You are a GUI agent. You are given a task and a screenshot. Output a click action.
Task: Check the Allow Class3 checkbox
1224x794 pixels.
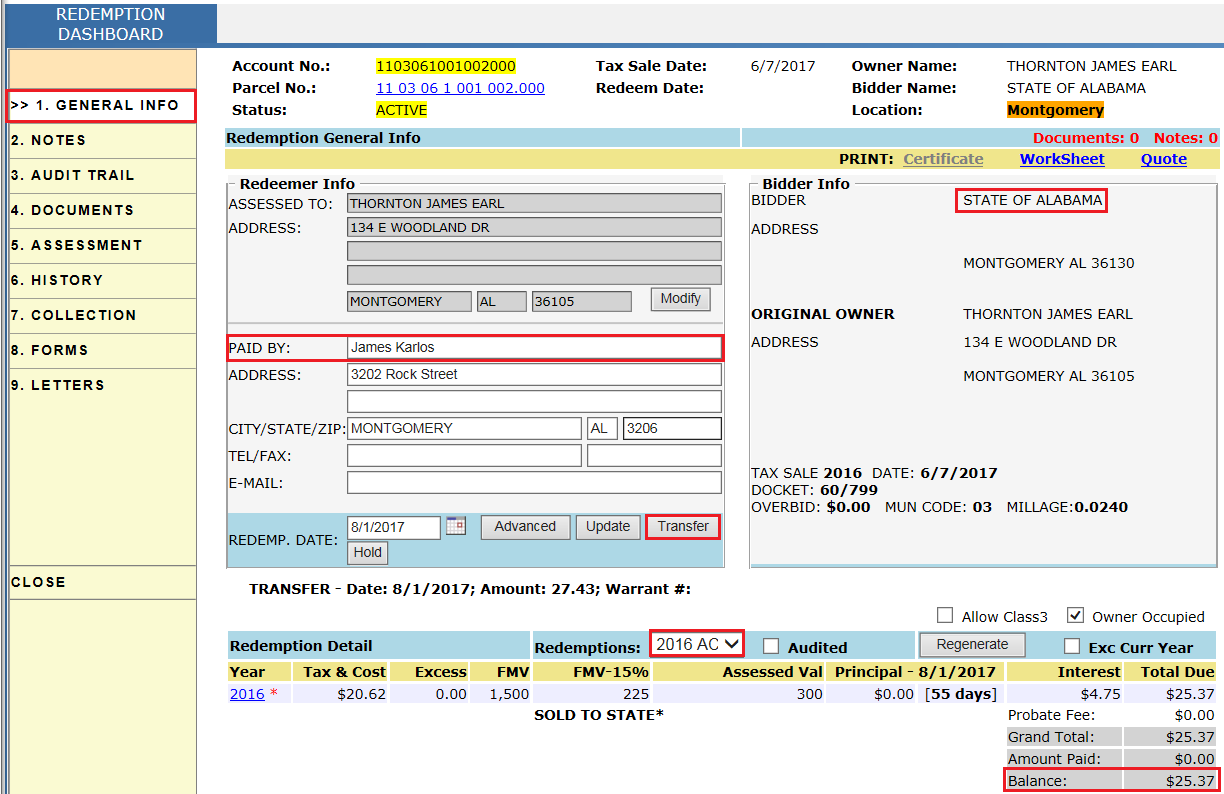[945, 616]
